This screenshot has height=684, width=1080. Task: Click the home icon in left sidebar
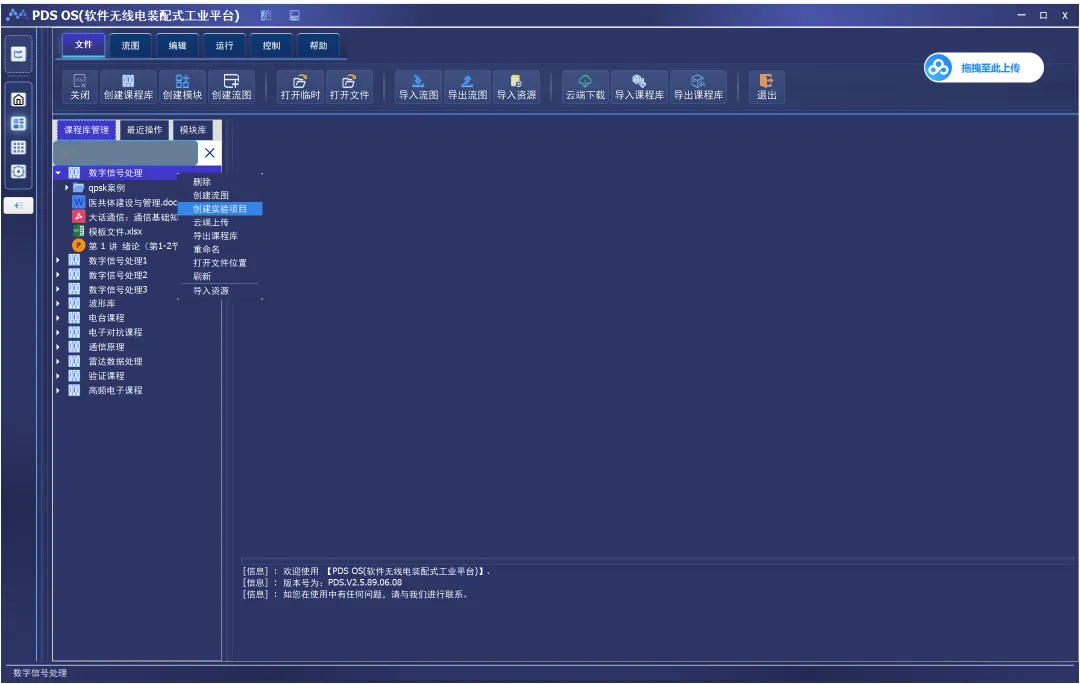[19, 99]
